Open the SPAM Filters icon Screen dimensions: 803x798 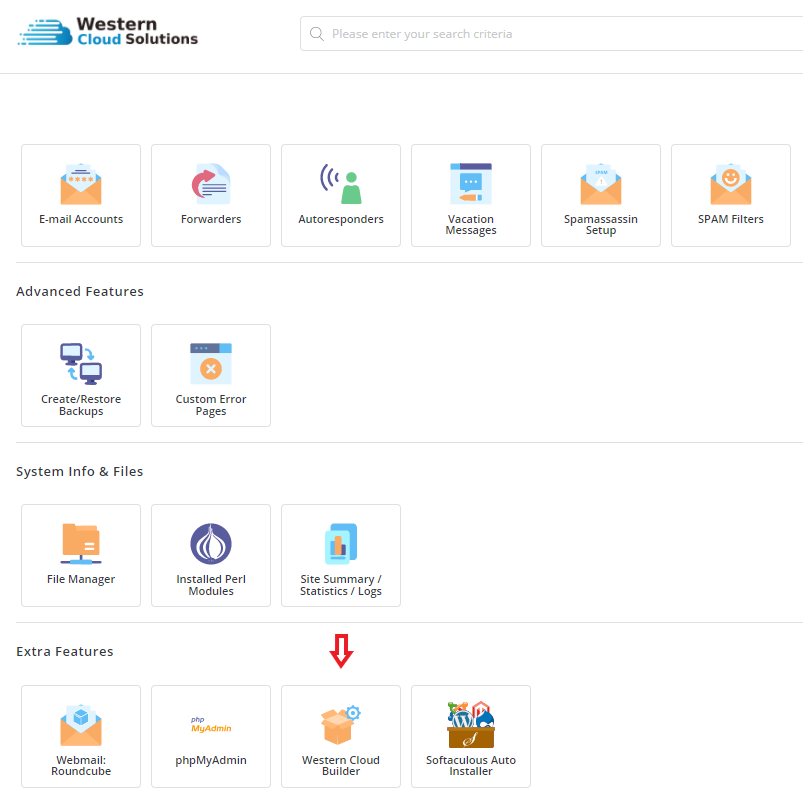point(731,185)
